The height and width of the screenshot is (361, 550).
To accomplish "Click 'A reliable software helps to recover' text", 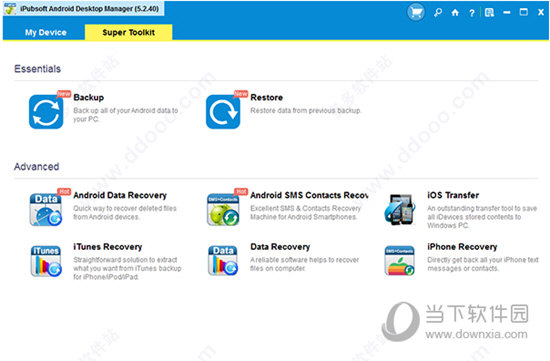I will [304, 264].
